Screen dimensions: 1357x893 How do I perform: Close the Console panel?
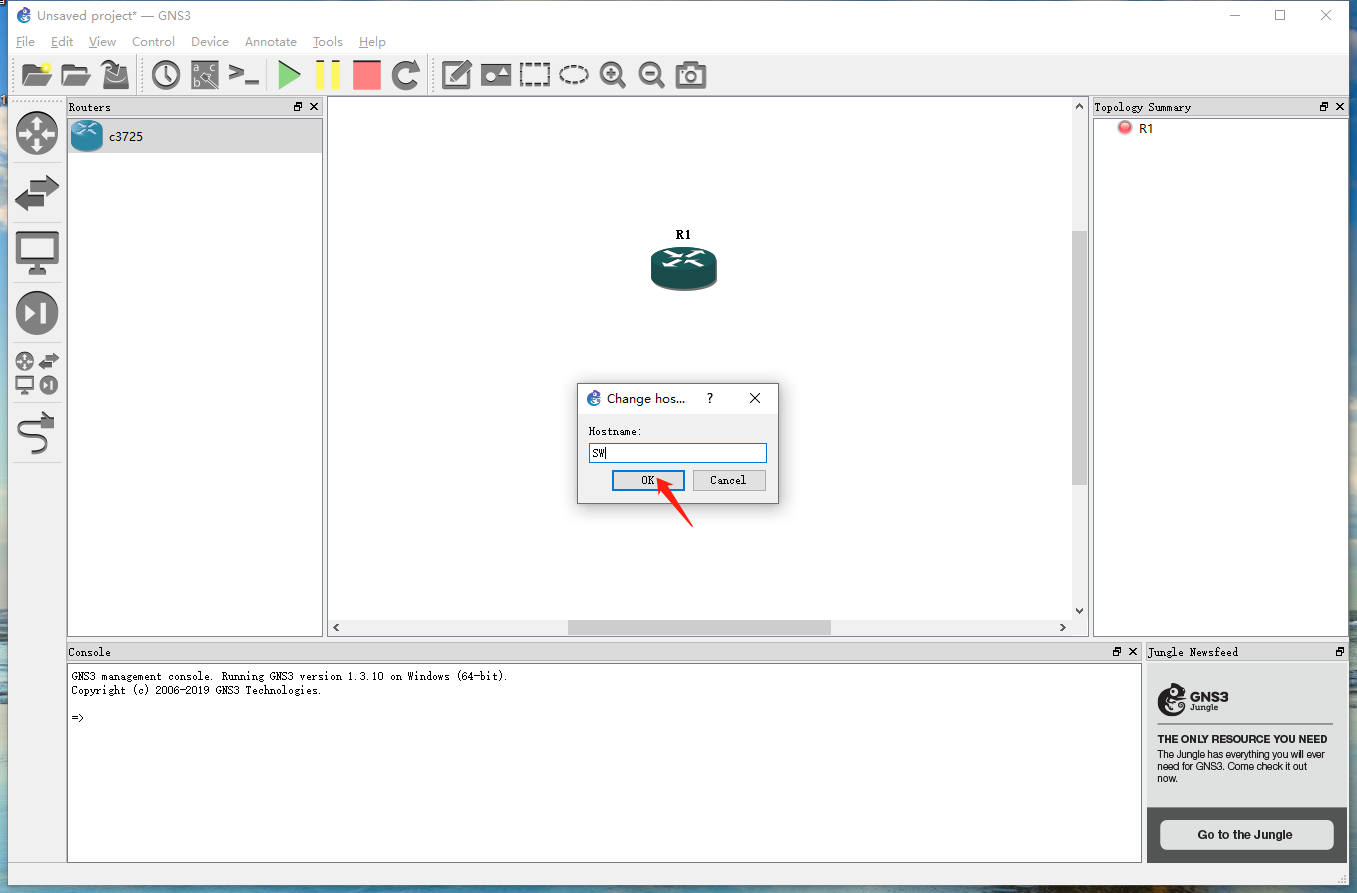pyautogui.click(x=1133, y=652)
